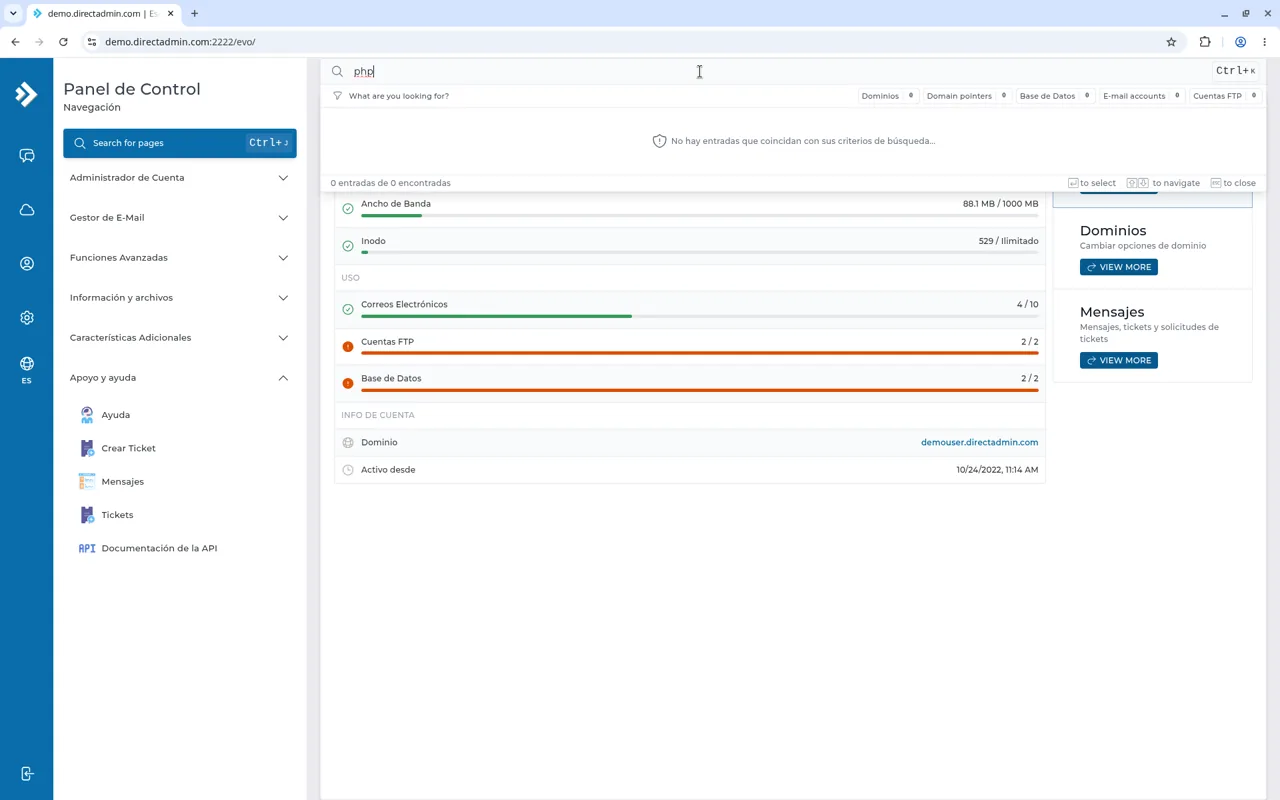Expand Gestor de E-Mail section

point(180,218)
